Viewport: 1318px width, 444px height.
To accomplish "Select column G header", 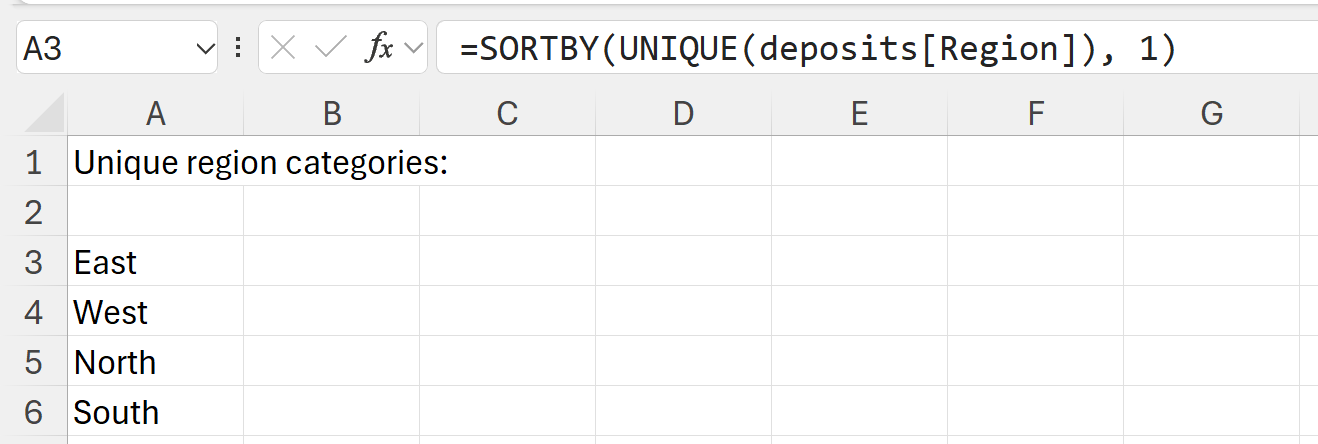I will [1211, 114].
